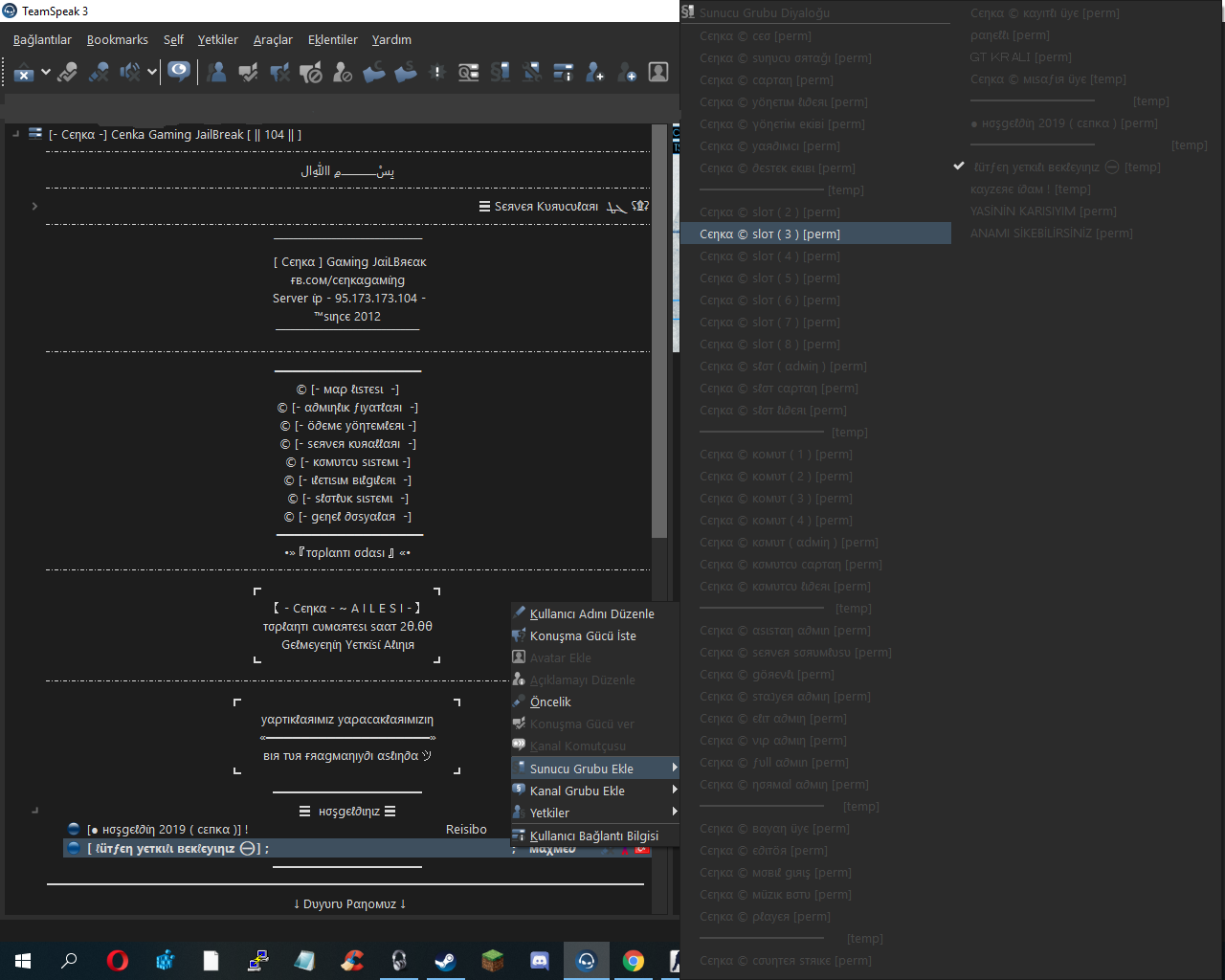Toggle the Cenka © player [perm] group
The height and width of the screenshot is (980, 1225).
(815, 916)
